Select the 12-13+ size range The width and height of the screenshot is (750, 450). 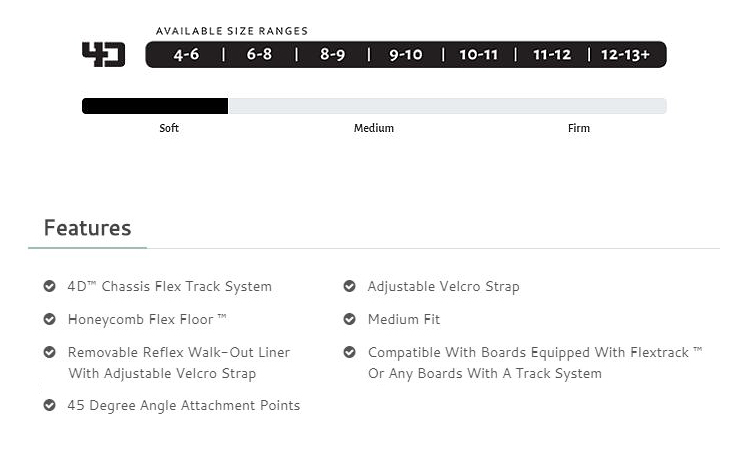click(626, 55)
